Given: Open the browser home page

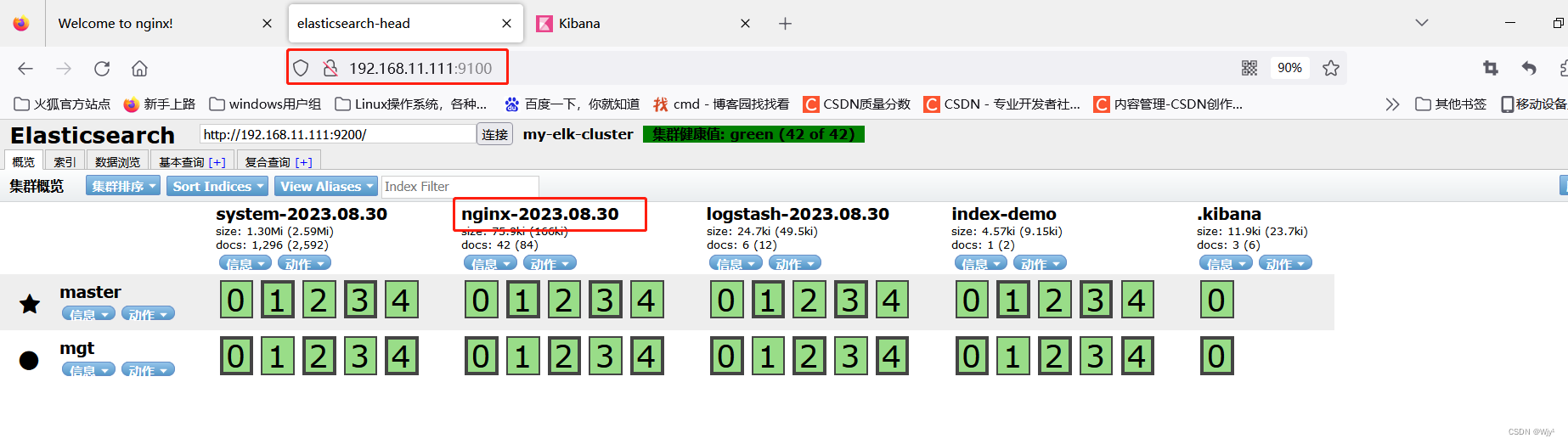Looking at the screenshot, I should pos(140,68).
